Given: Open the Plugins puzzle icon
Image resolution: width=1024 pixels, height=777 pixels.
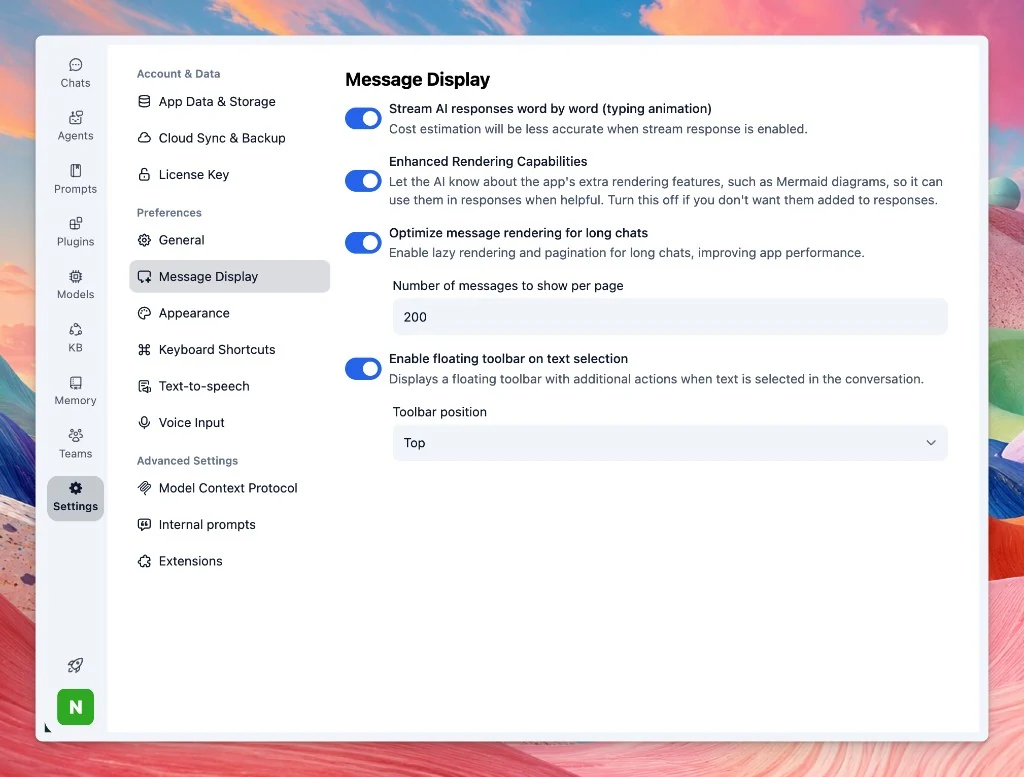Looking at the screenshot, I should [76, 223].
